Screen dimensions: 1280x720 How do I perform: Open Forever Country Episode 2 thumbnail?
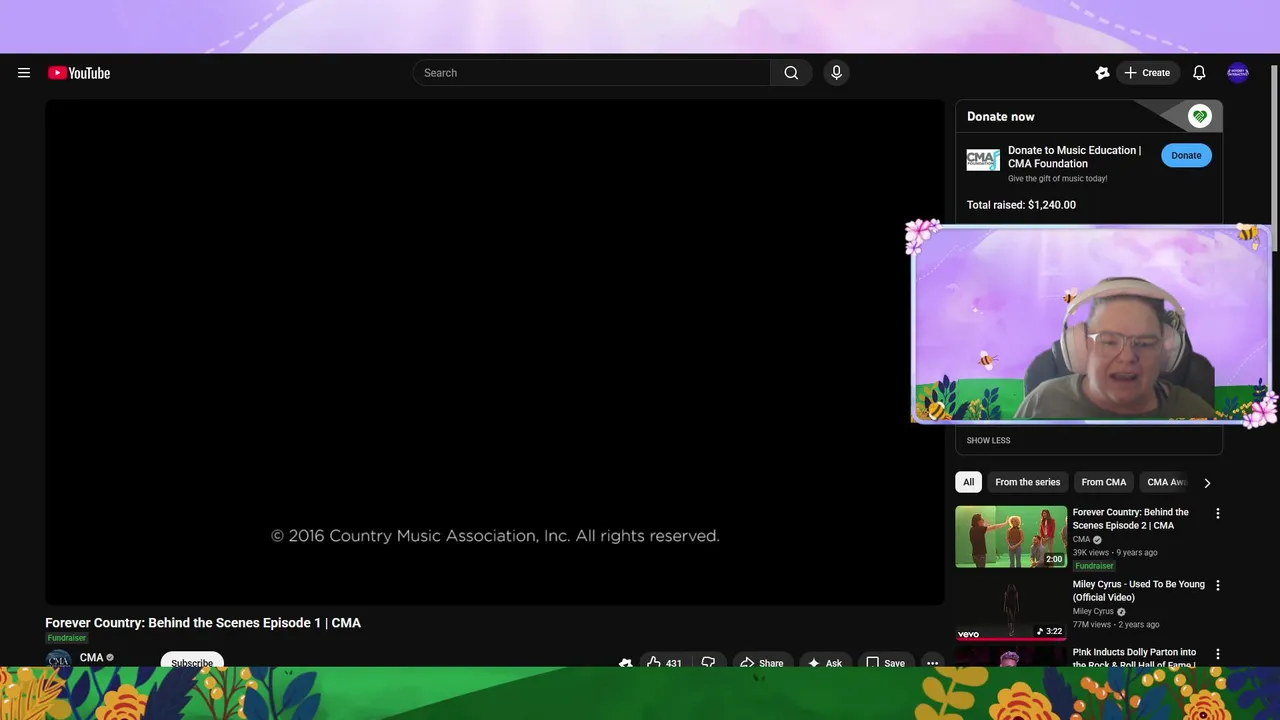click(x=1011, y=537)
